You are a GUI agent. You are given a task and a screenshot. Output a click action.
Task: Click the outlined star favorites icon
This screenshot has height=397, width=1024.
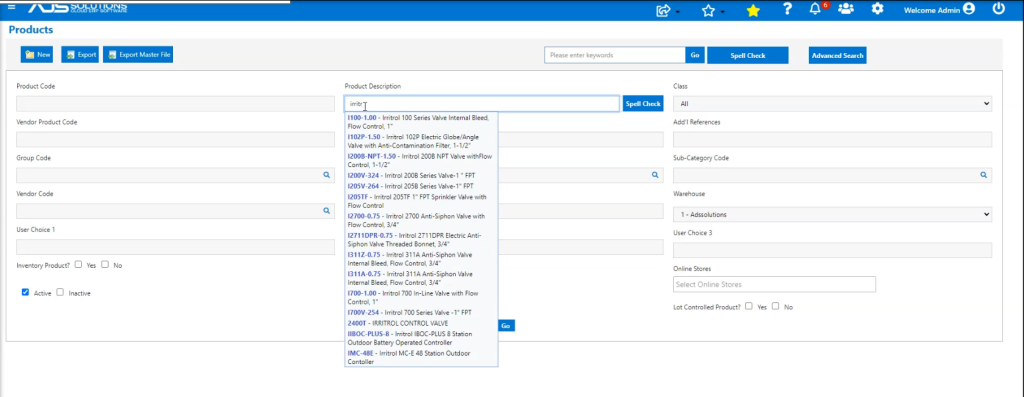(x=708, y=10)
